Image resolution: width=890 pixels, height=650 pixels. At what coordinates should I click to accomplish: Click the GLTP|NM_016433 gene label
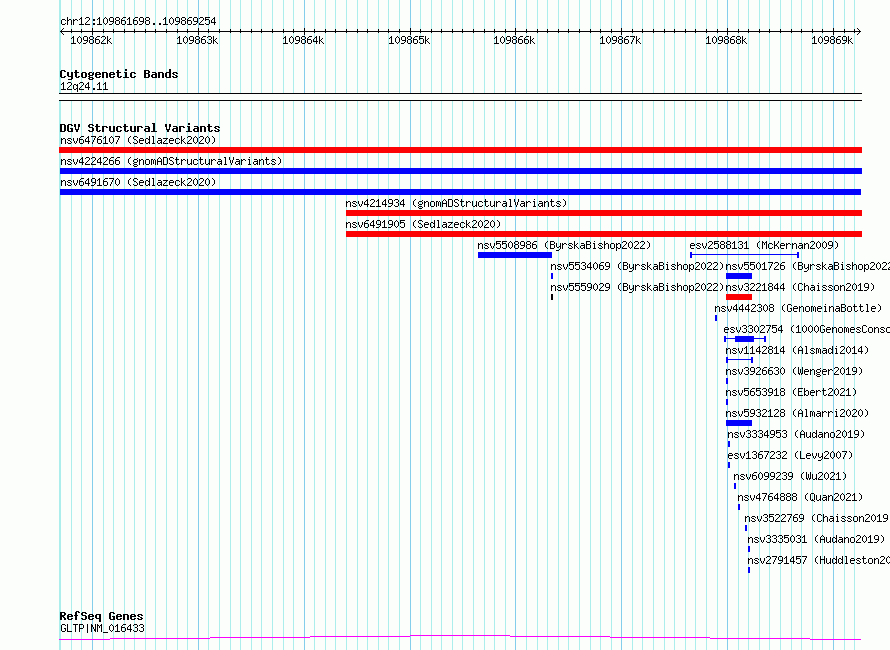(102, 628)
